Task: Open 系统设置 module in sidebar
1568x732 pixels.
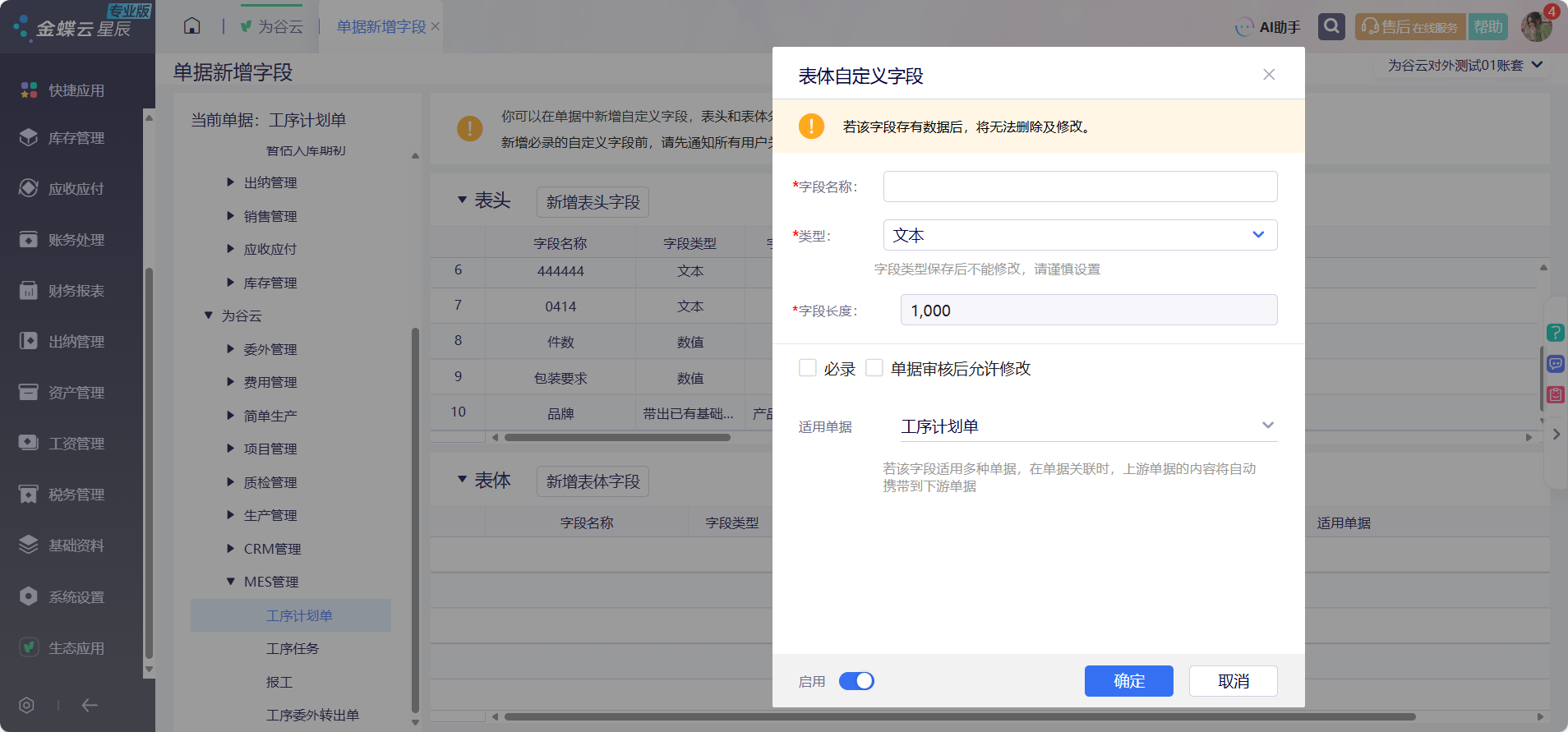Action: click(63, 597)
